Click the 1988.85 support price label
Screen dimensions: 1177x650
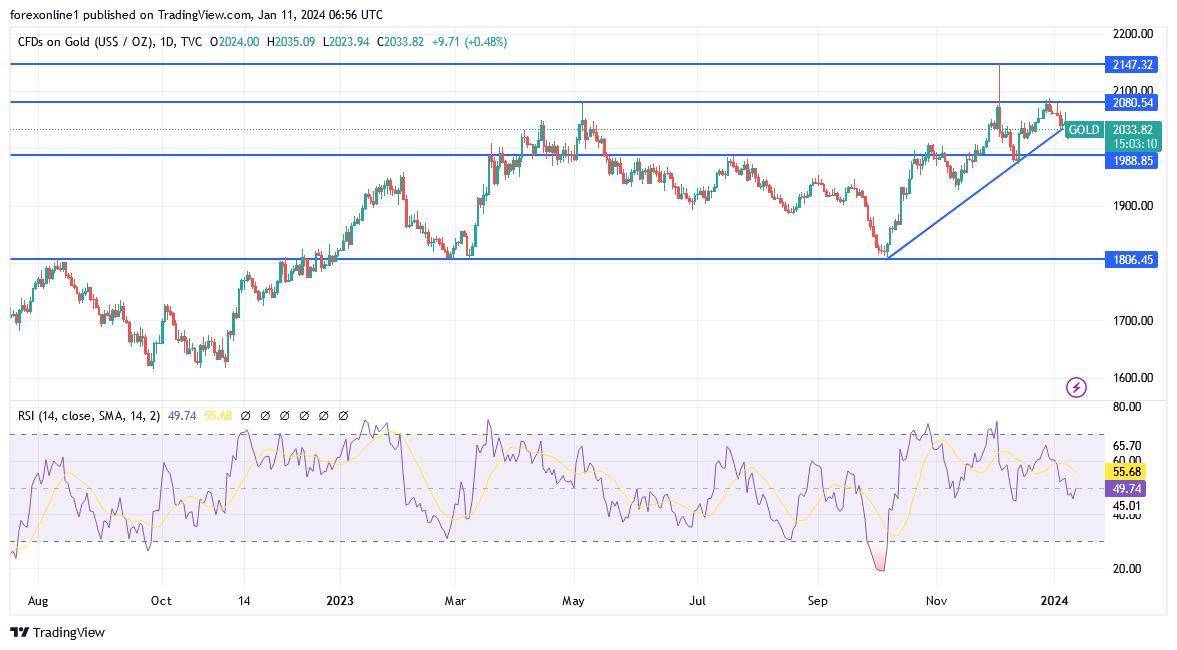(1132, 161)
